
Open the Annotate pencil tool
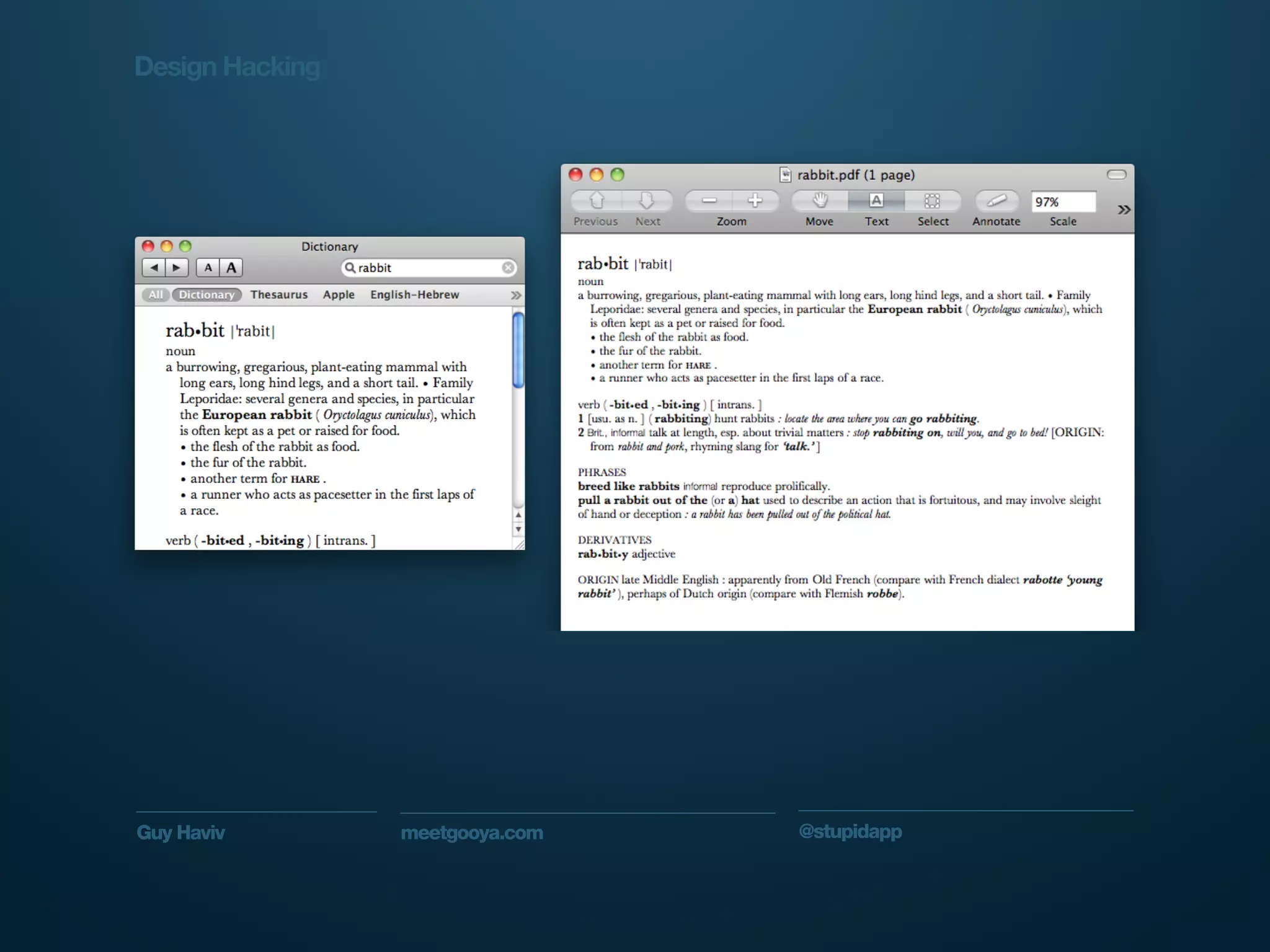pos(996,201)
